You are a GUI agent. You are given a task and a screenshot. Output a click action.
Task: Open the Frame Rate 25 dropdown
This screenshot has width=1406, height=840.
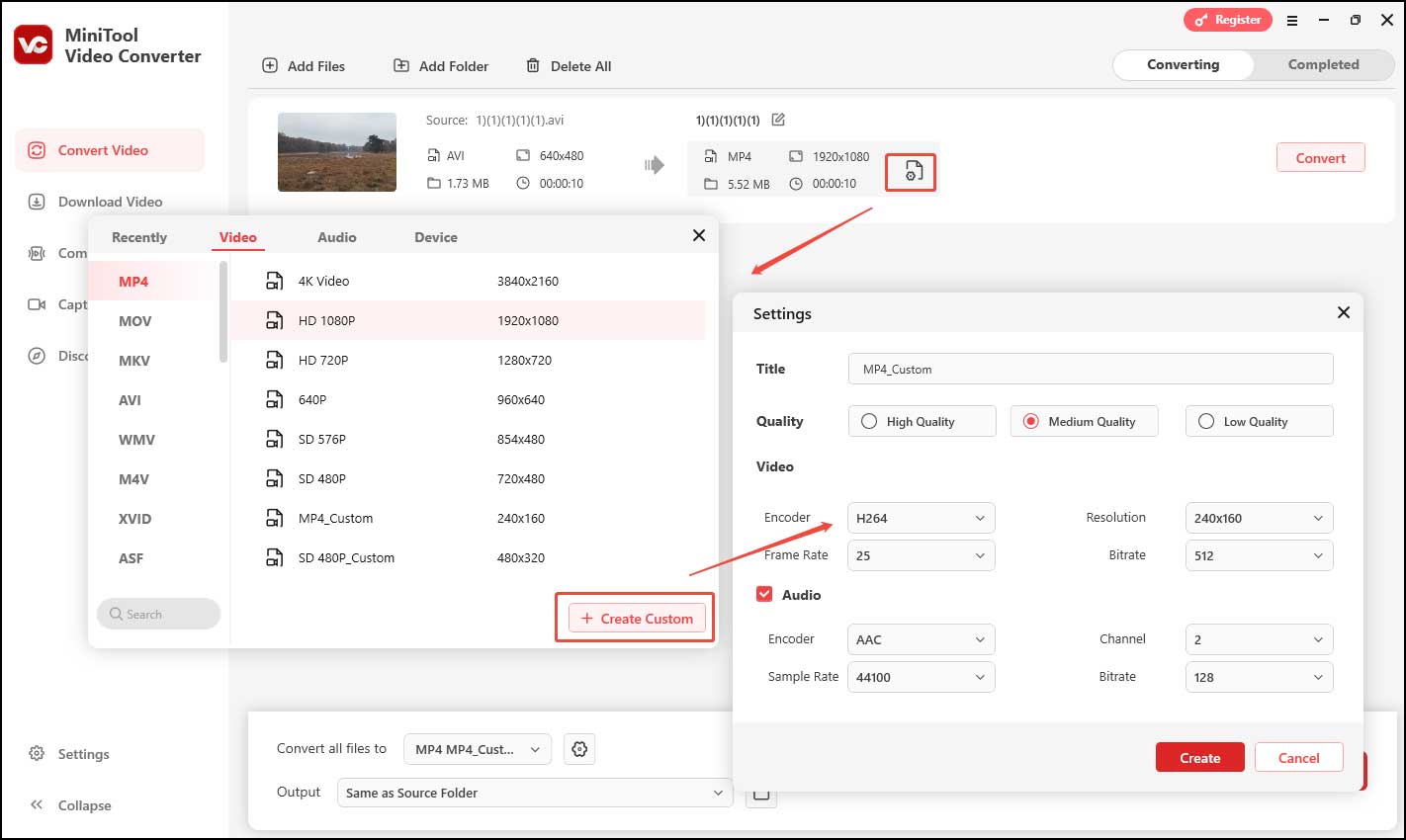pos(922,555)
